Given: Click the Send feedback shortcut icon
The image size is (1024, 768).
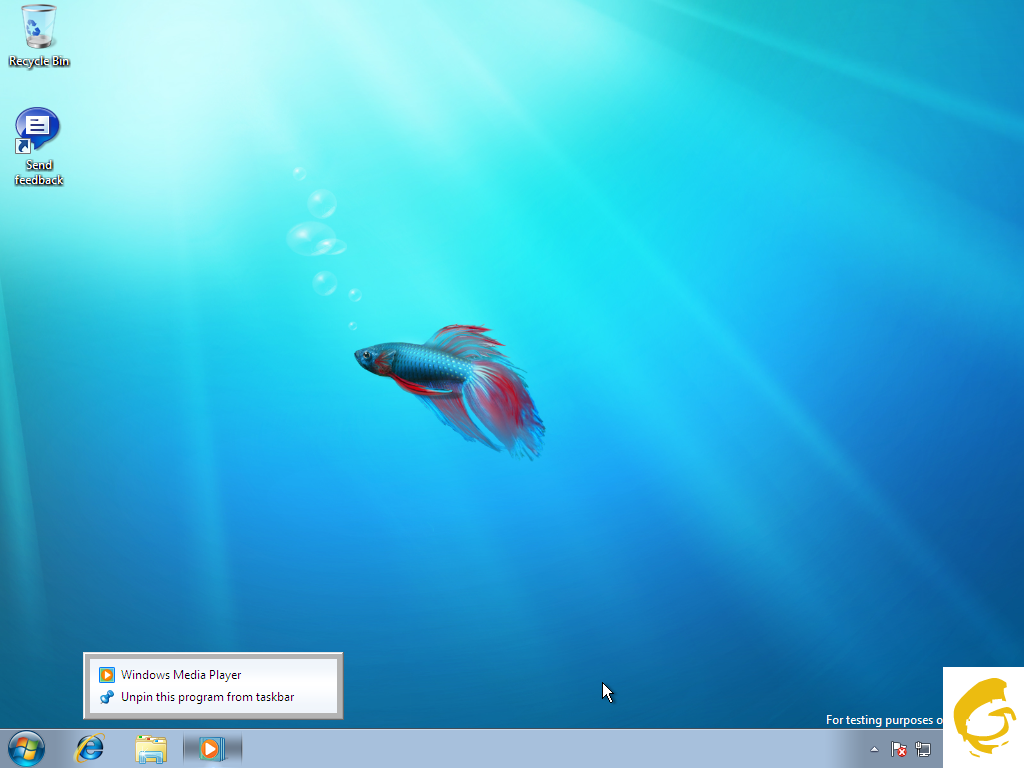Looking at the screenshot, I should [38, 130].
